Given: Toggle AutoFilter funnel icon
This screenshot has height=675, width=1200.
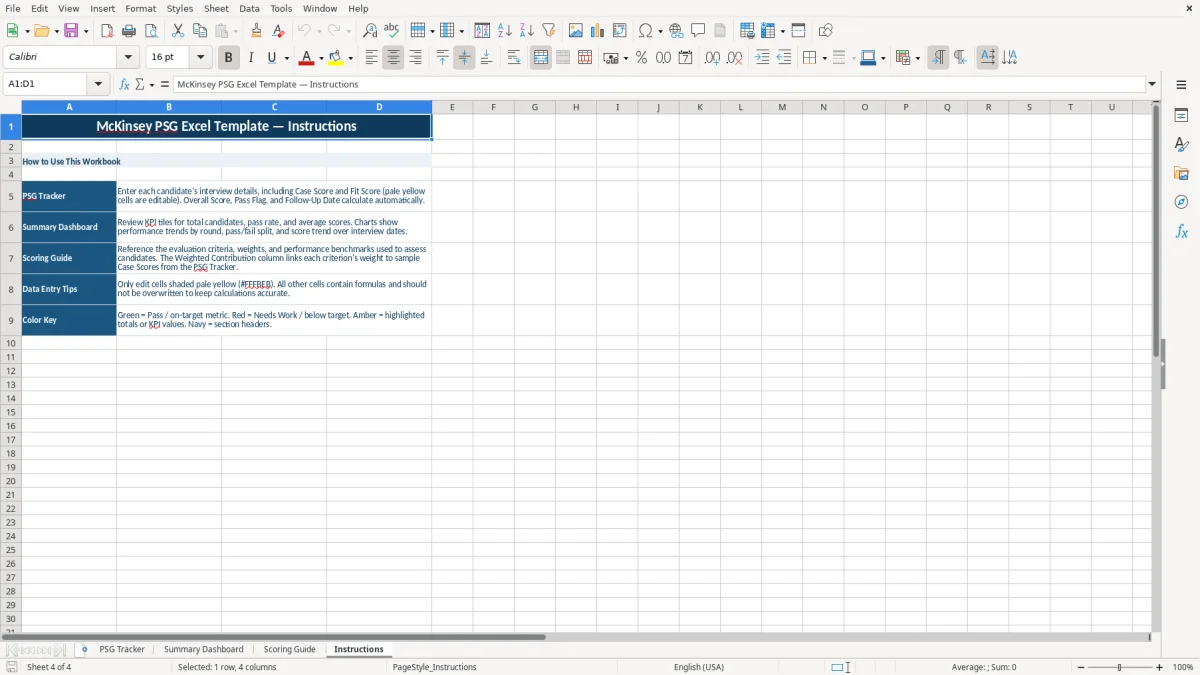Looking at the screenshot, I should (x=548, y=31).
